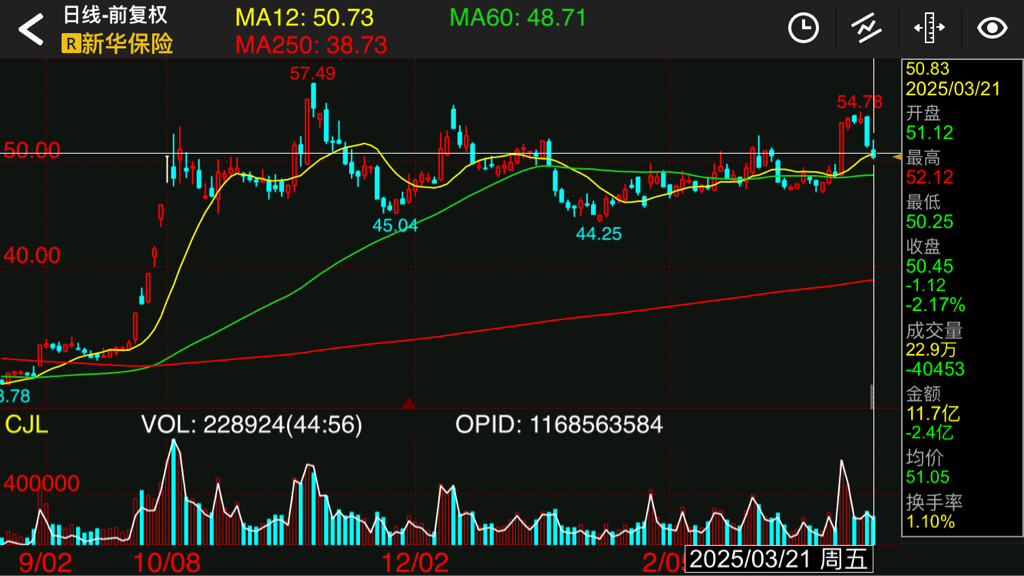Tap the MA250 moving average label
Image resolution: width=1024 pixels, height=576 pixels.
311,45
